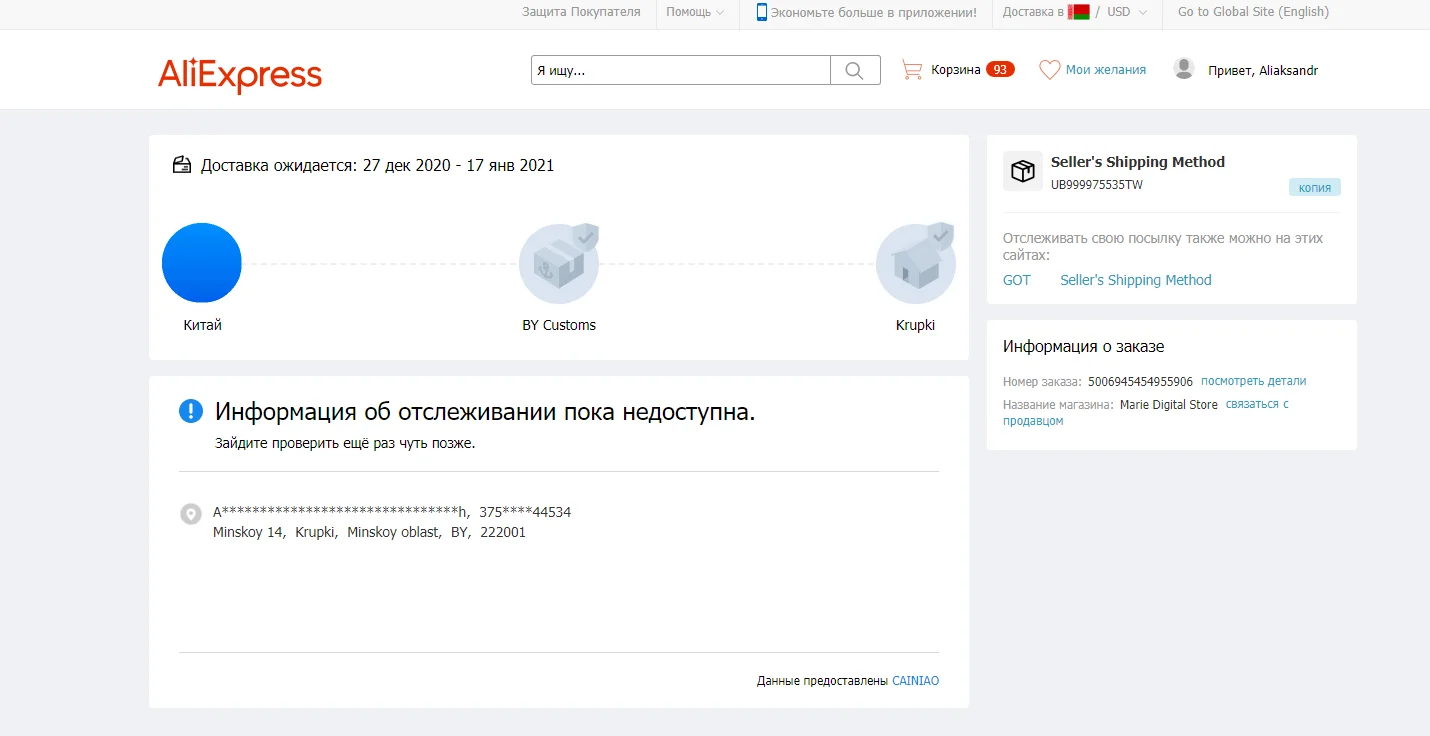Screen dimensions: 1430x736
Task: Click the wishlist heart icon
Action: pos(1049,70)
